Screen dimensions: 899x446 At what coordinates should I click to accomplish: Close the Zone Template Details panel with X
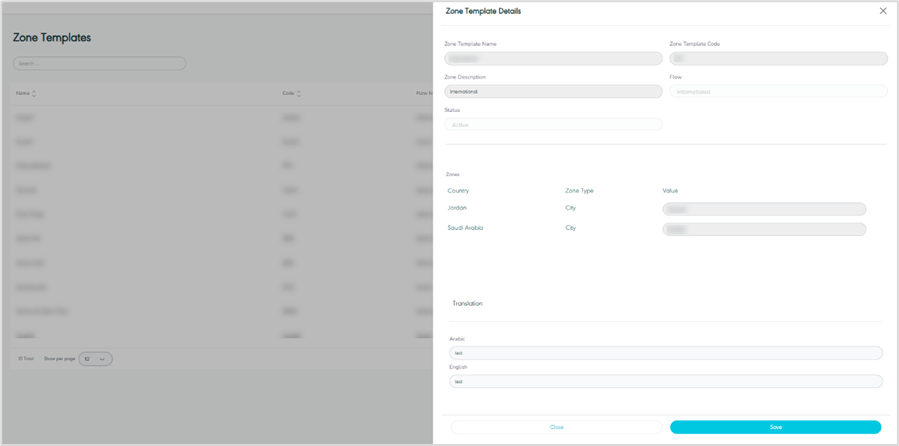882,11
